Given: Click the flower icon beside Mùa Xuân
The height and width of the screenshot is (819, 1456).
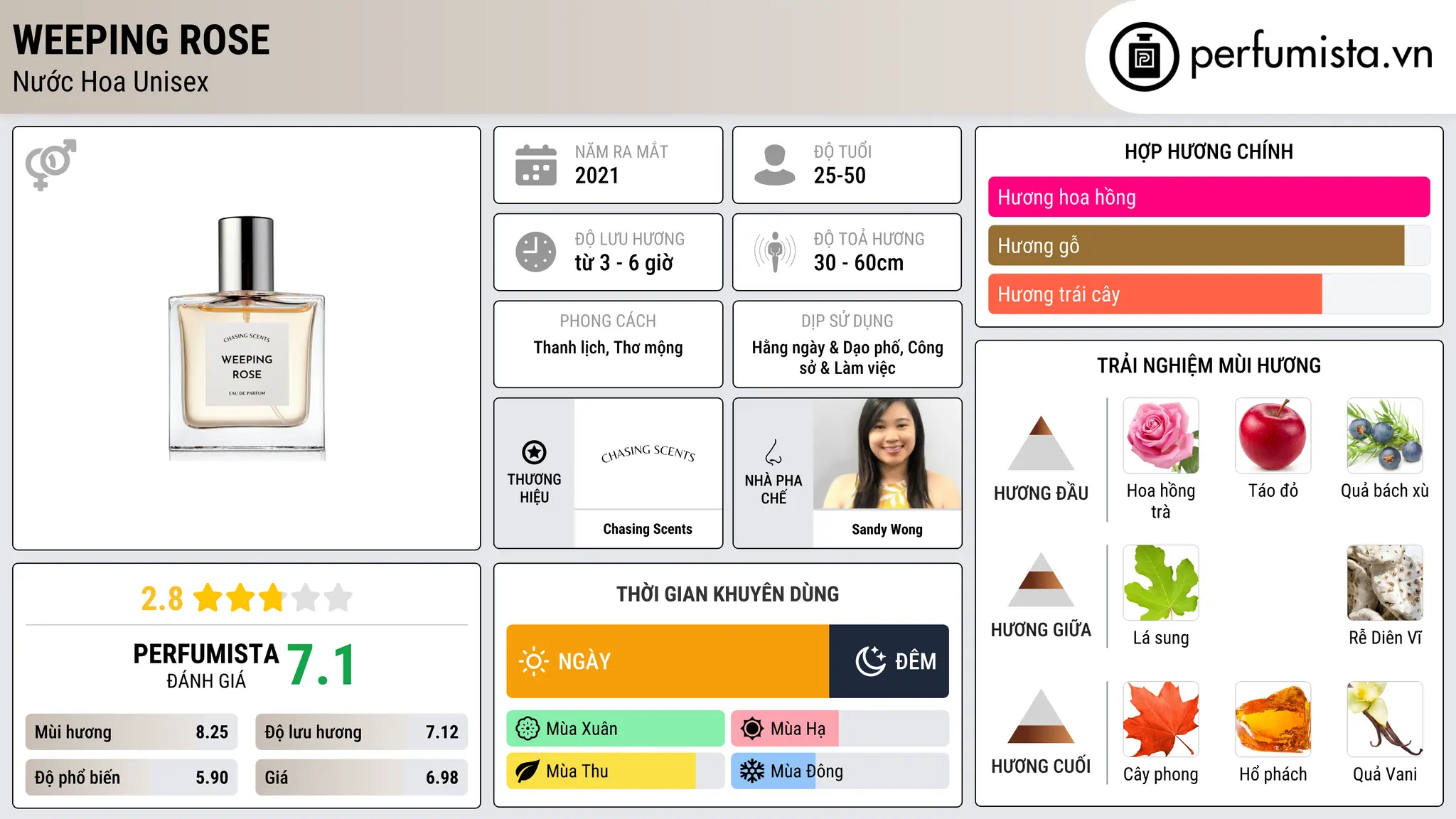Looking at the screenshot, I should [x=528, y=729].
